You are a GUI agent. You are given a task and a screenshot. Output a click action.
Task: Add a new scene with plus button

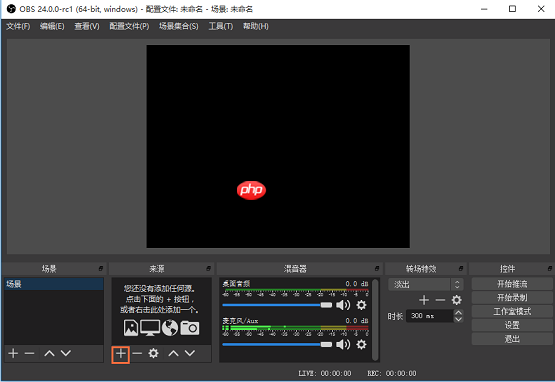[13, 353]
